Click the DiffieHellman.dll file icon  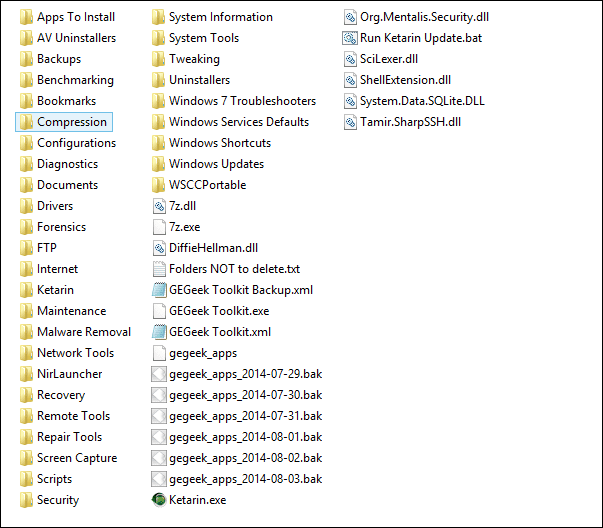[x=159, y=248]
